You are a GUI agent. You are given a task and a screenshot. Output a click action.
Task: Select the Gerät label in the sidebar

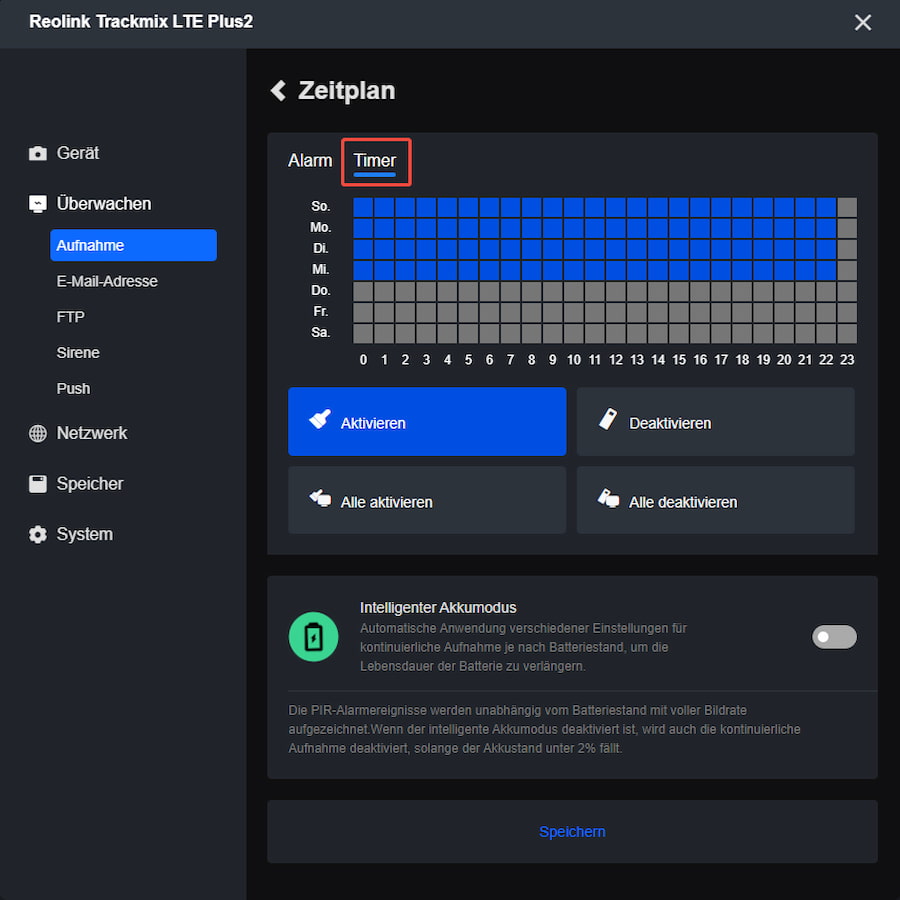77,153
